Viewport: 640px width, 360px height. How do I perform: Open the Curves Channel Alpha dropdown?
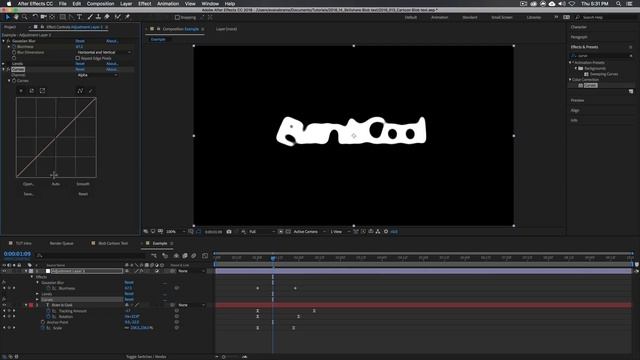pyautogui.click(x=97, y=75)
